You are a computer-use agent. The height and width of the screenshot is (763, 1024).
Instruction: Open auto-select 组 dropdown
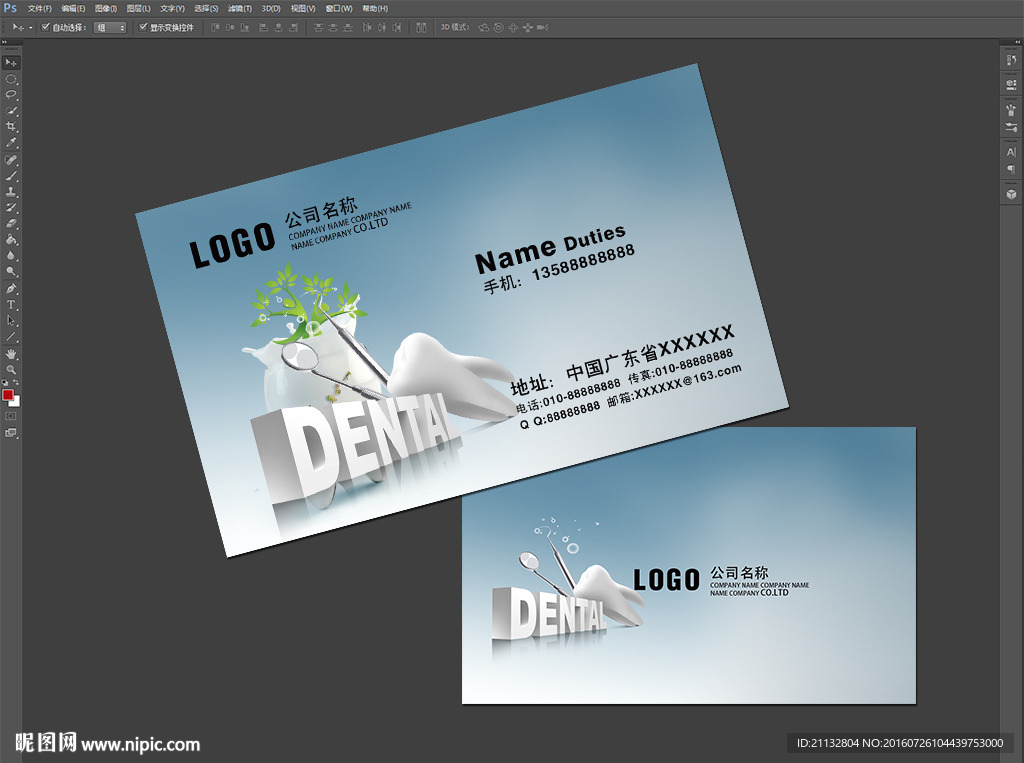click(110, 27)
